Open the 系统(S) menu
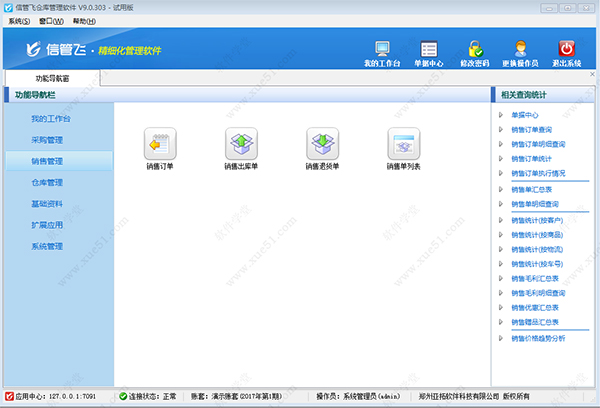This screenshot has height=408, width=600. coord(19,20)
